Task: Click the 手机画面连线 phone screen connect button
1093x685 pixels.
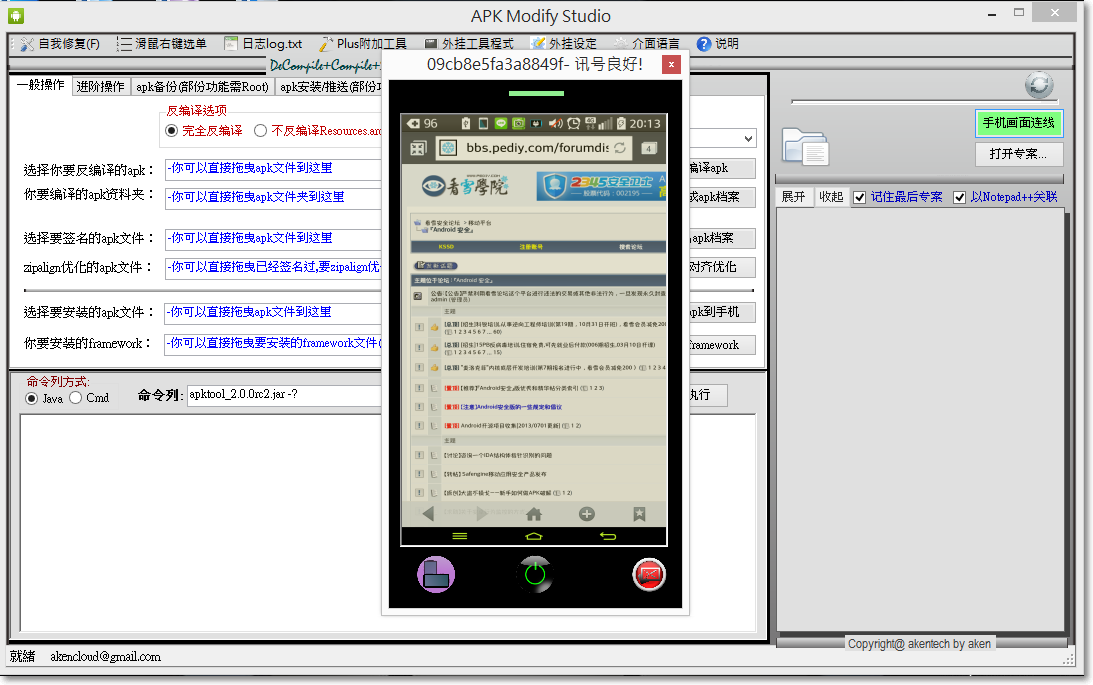Action: 1018,123
